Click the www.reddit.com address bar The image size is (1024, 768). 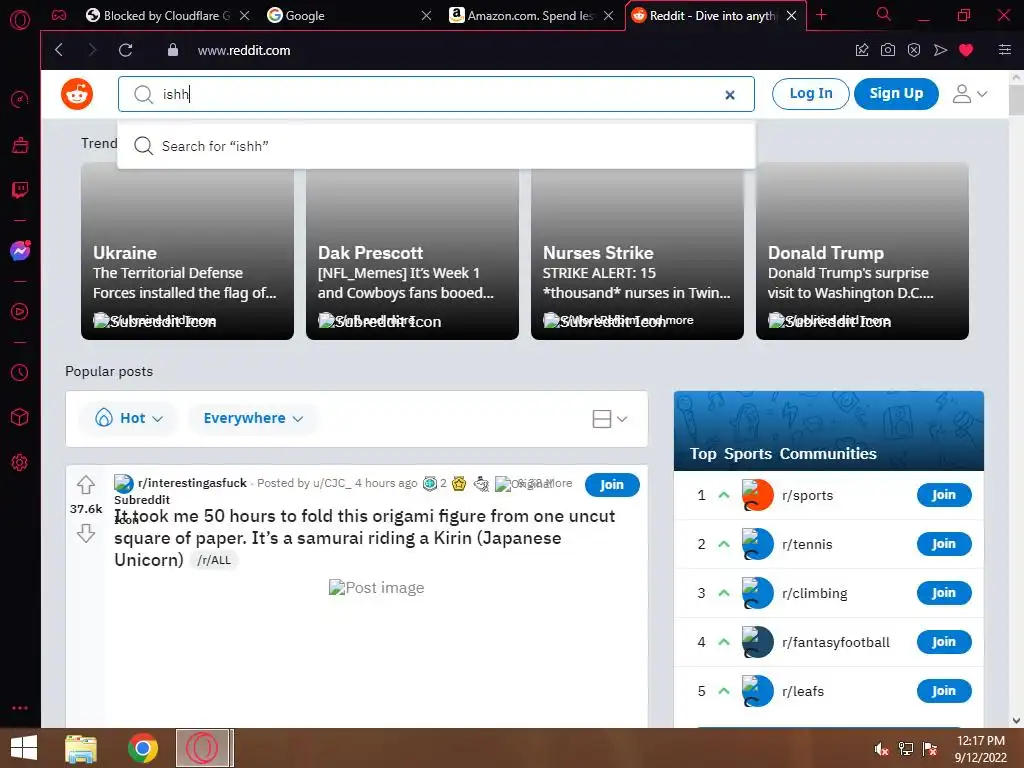244,50
